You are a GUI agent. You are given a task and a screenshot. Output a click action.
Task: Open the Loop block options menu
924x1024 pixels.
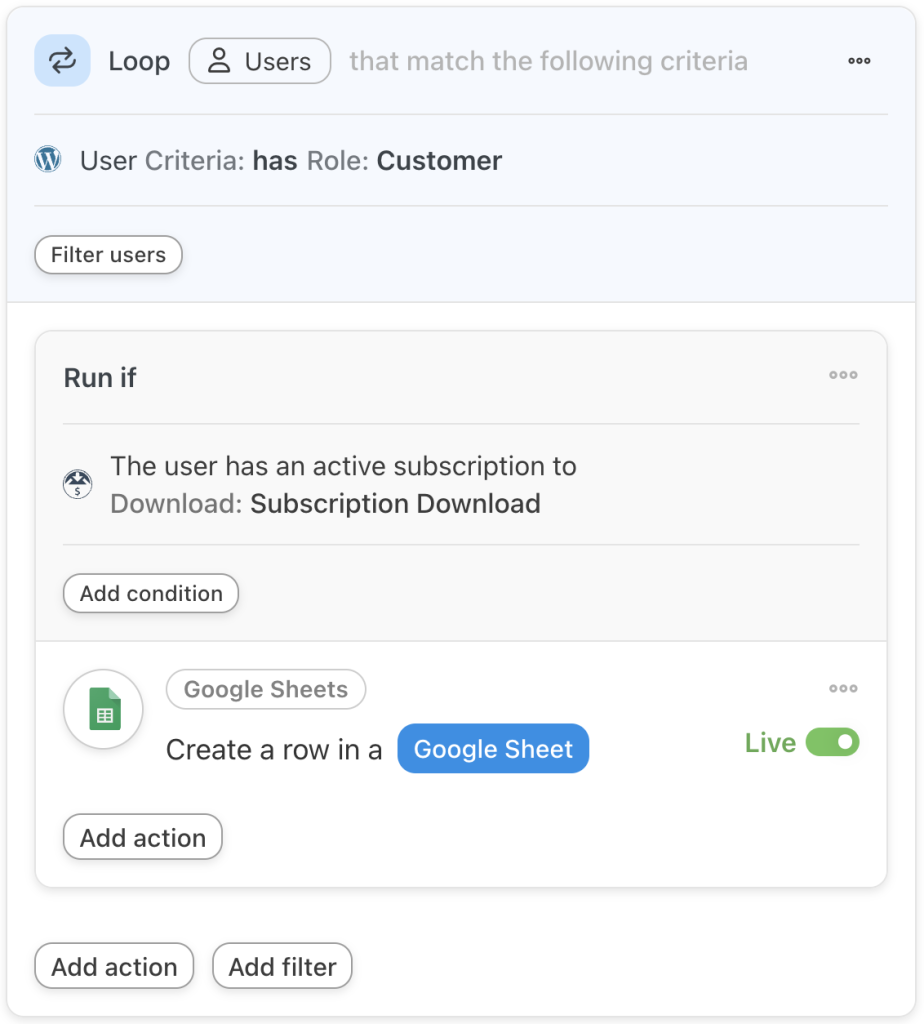[858, 61]
